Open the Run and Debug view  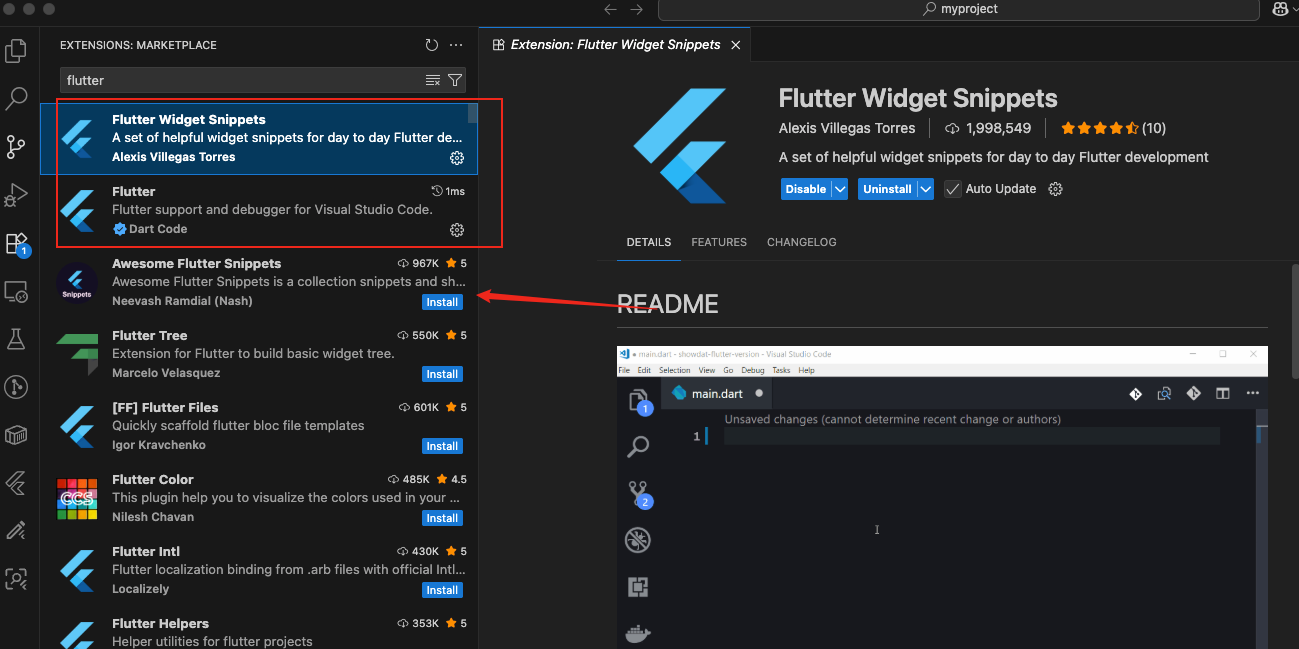point(16,195)
